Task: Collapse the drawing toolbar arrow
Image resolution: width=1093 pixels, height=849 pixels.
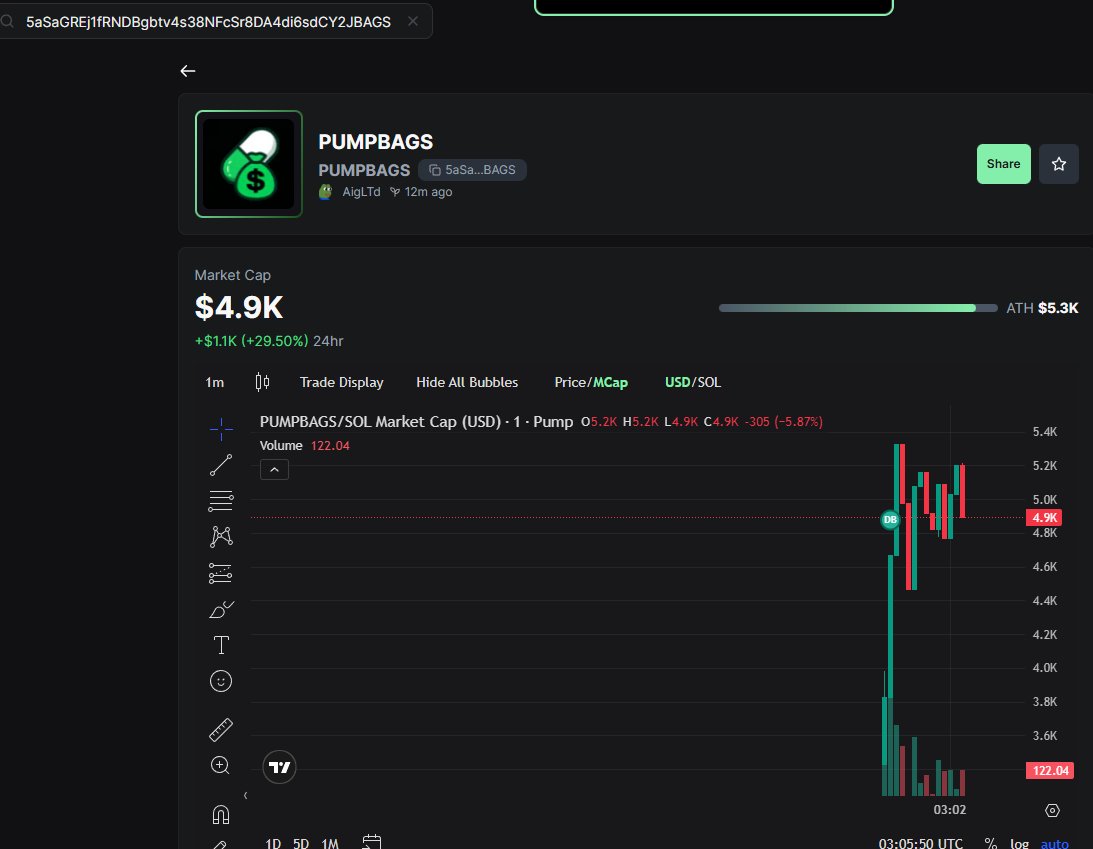Action: 245,795
